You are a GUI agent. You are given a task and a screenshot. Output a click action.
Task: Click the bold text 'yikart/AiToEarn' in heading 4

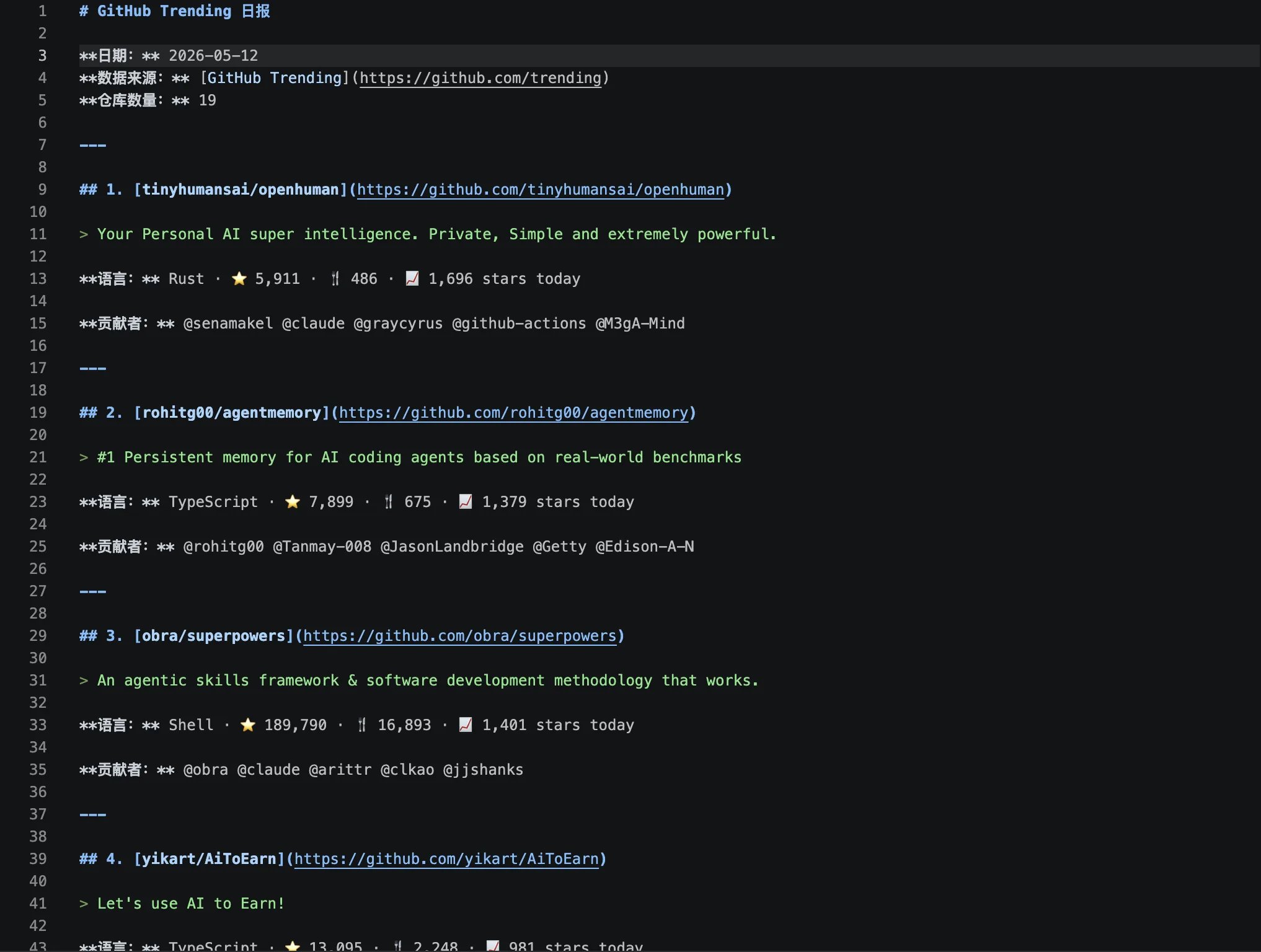click(210, 859)
